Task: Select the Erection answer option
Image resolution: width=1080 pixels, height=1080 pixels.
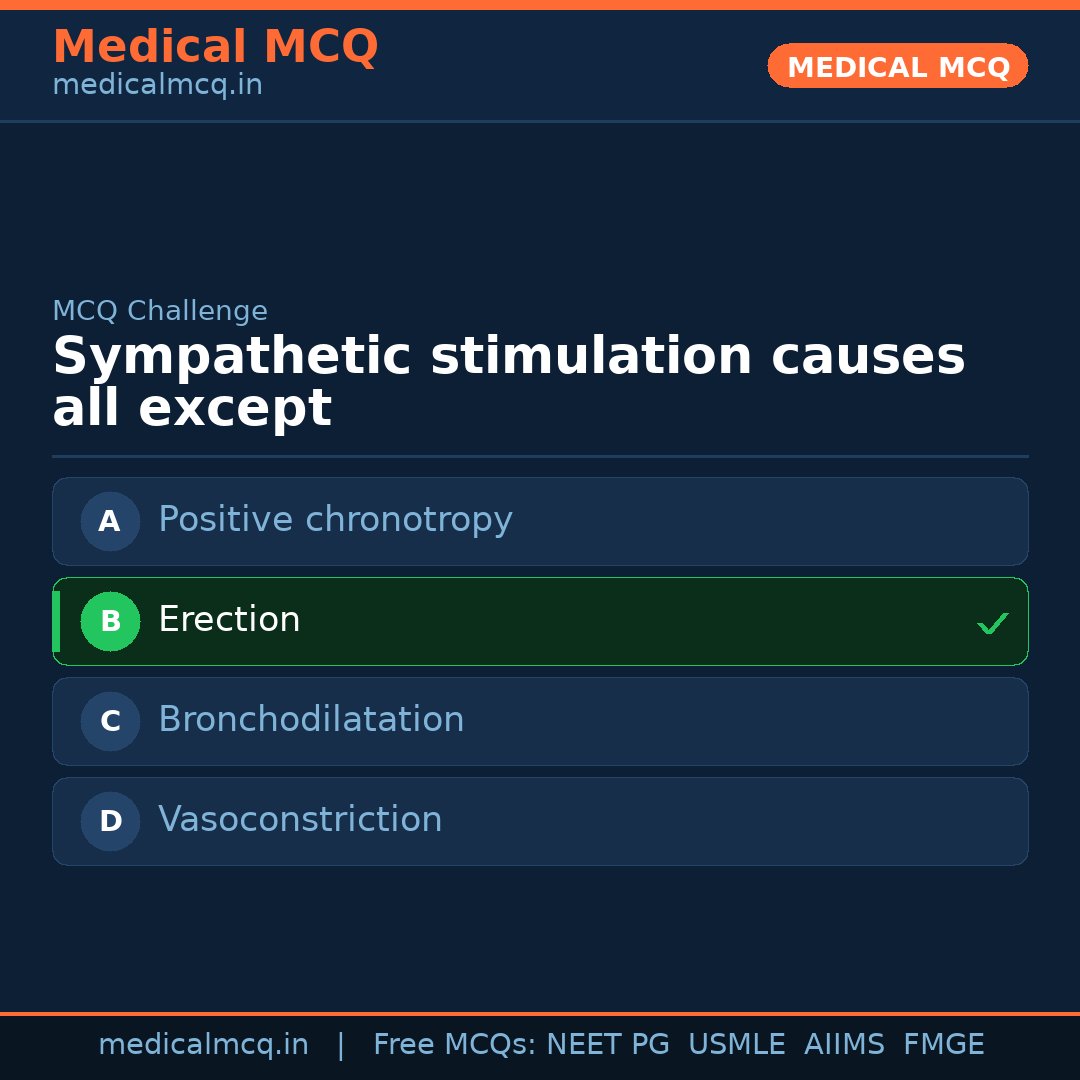Action: click(x=229, y=620)
